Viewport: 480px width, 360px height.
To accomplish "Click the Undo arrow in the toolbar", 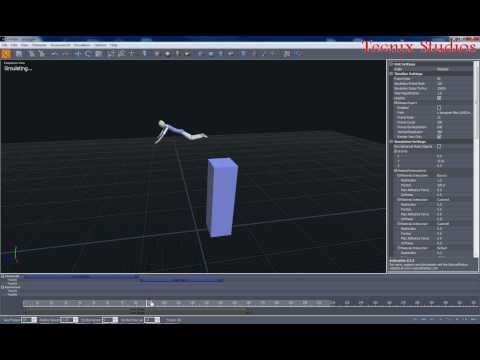I will (x=54, y=53).
